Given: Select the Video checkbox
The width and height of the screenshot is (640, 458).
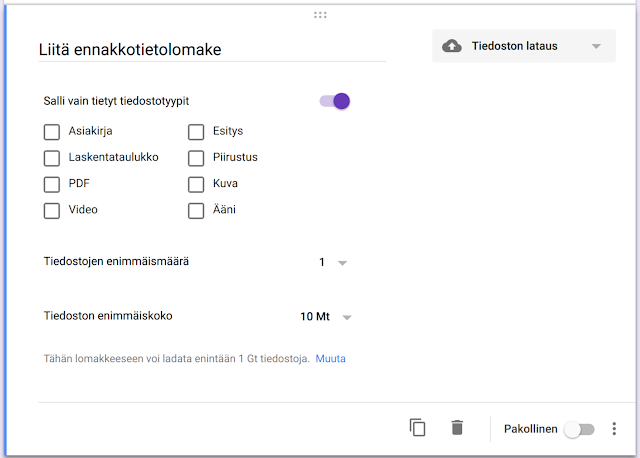Looking at the screenshot, I should (x=52, y=210).
